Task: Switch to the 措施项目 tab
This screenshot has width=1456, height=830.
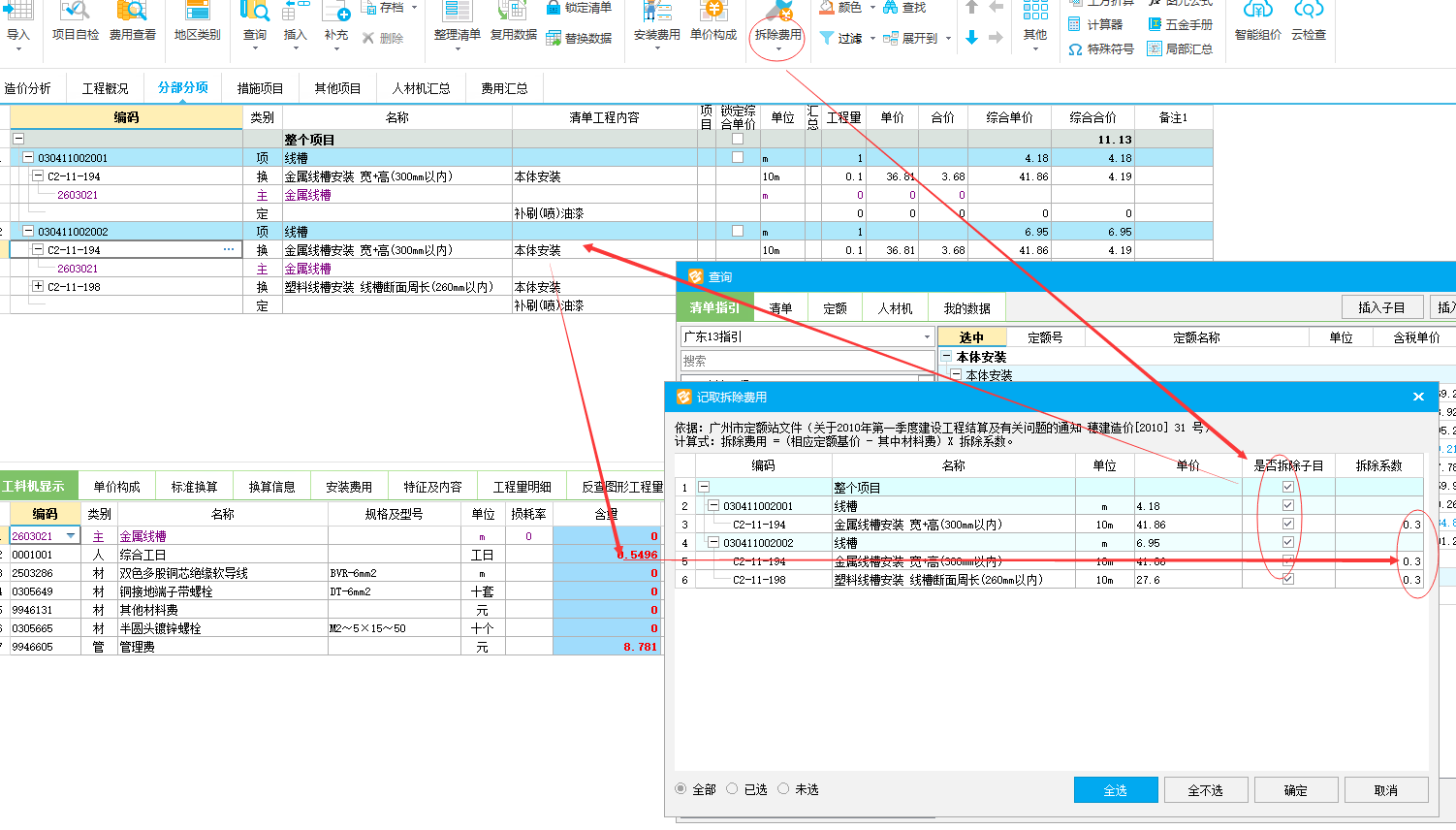Action: click(261, 88)
